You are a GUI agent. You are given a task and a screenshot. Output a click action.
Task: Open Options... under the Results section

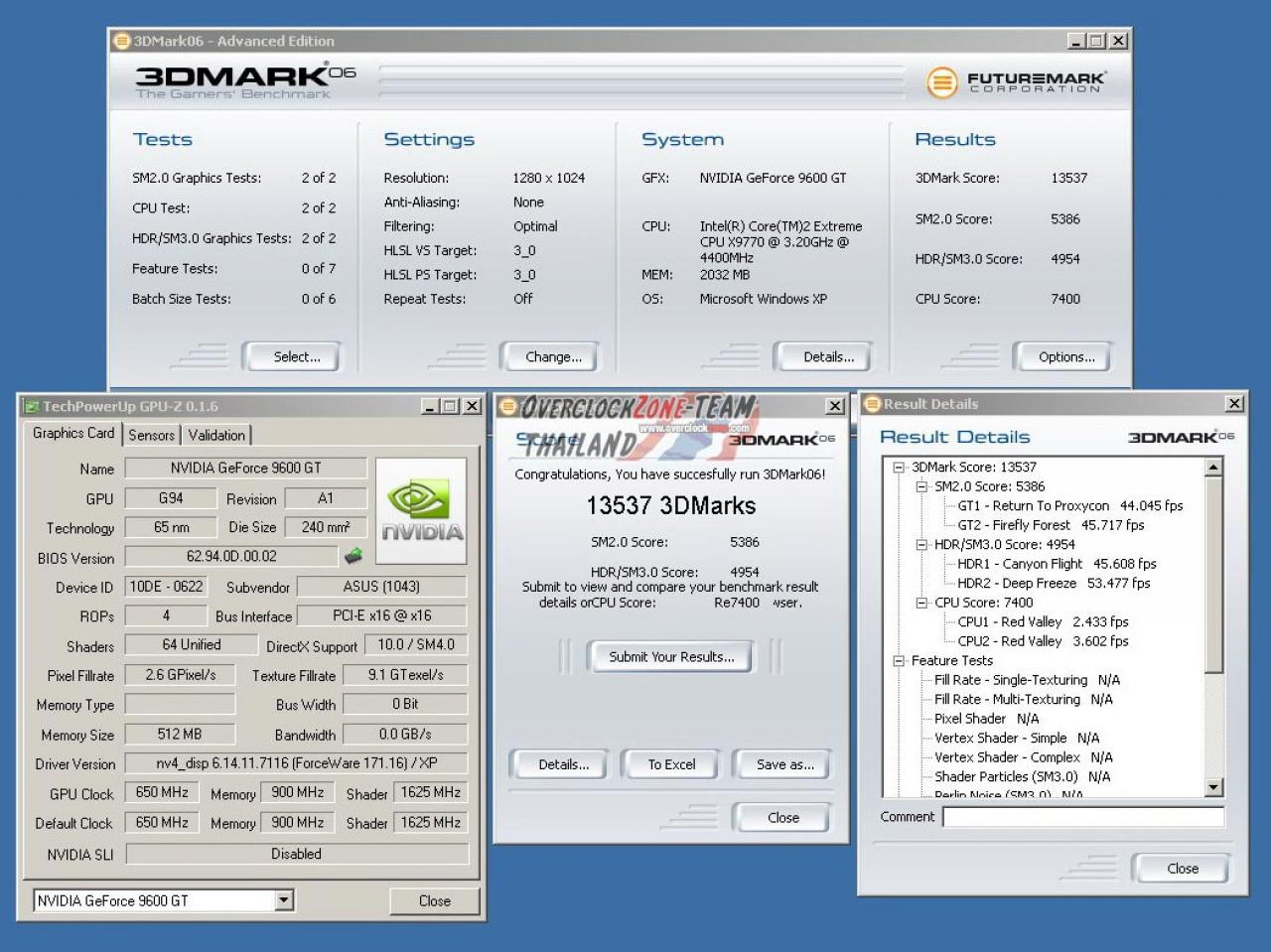[x=1062, y=356]
